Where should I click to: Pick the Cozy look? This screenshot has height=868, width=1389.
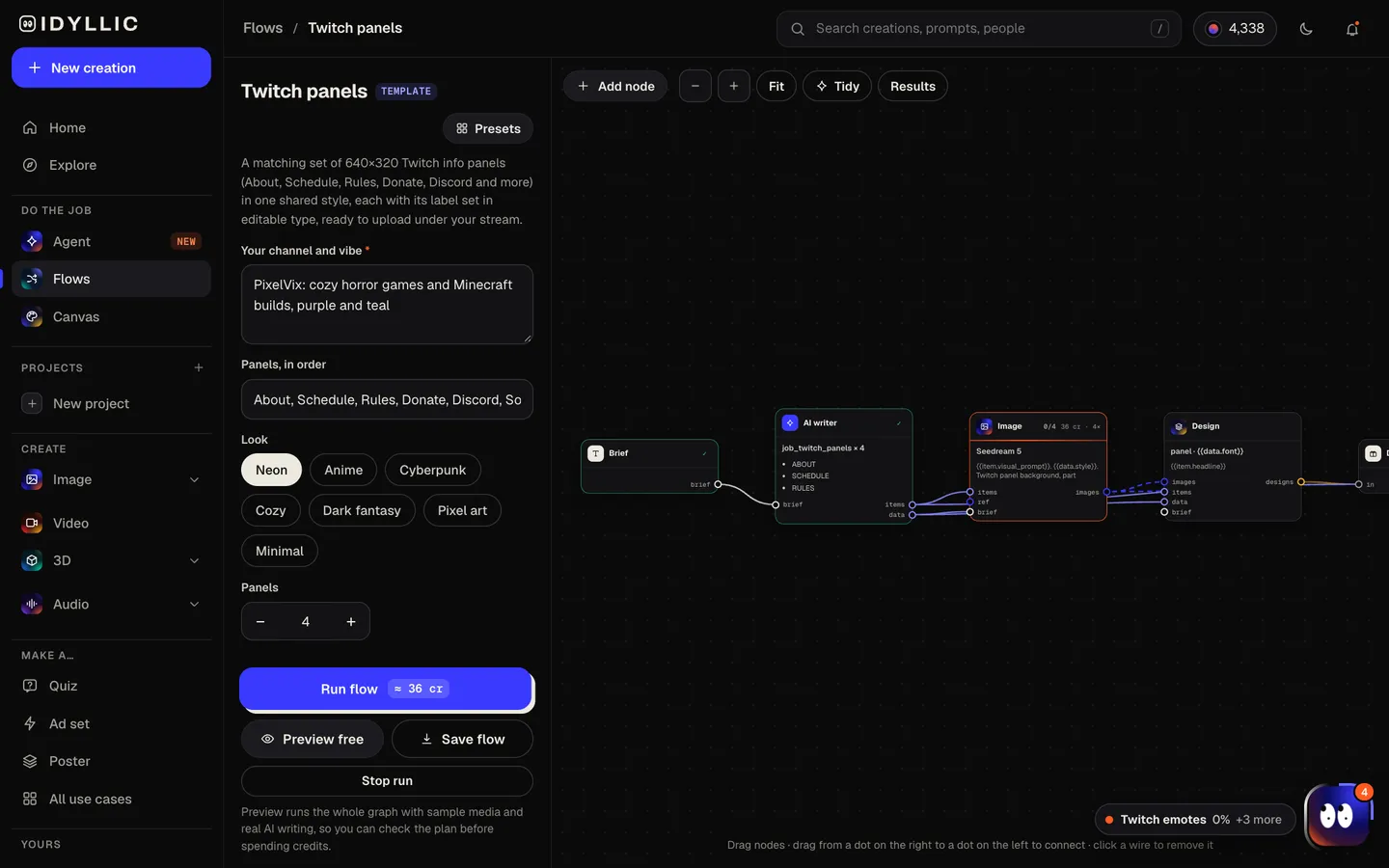point(271,510)
